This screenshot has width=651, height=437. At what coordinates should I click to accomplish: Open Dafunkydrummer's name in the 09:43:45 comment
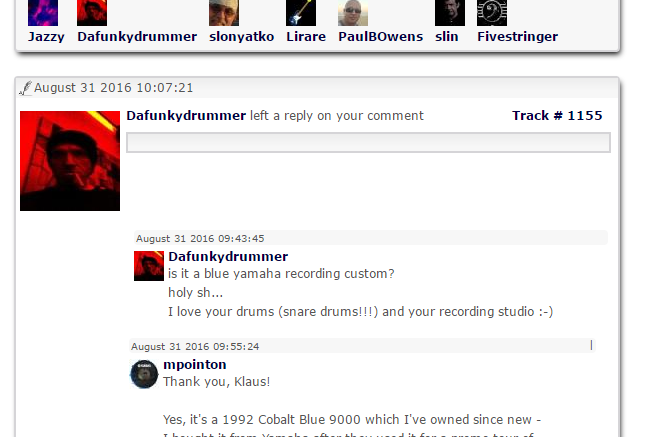click(228, 256)
